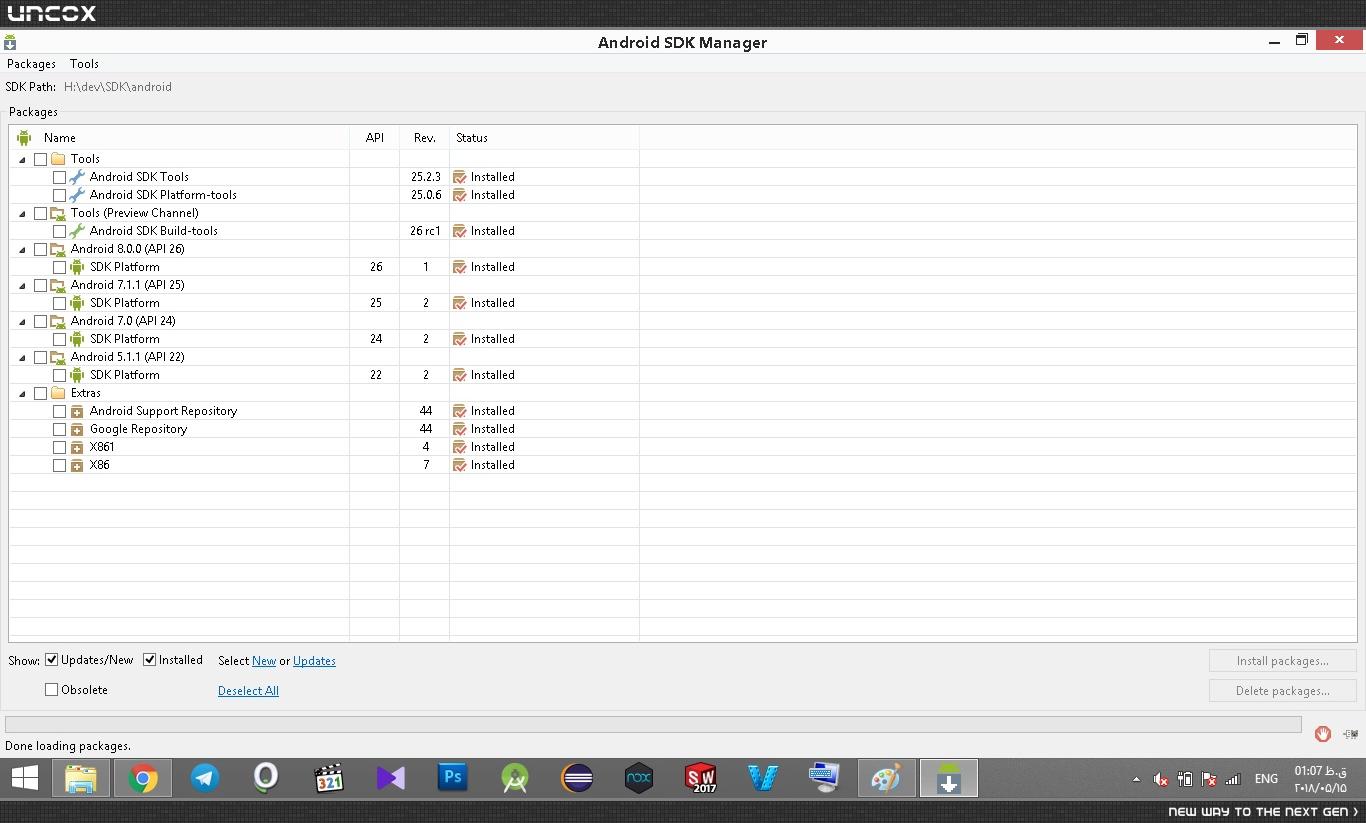Open the Packages menu in the menu bar
Viewport: 1366px width, 823px height.
point(31,64)
